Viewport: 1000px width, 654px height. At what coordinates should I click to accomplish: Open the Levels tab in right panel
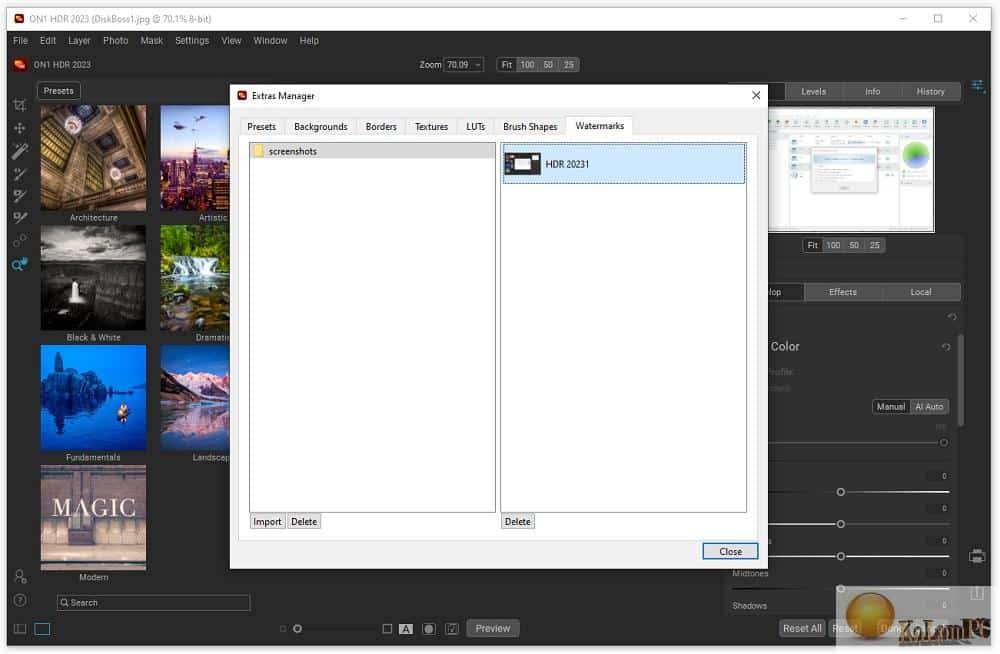(814, 92)
